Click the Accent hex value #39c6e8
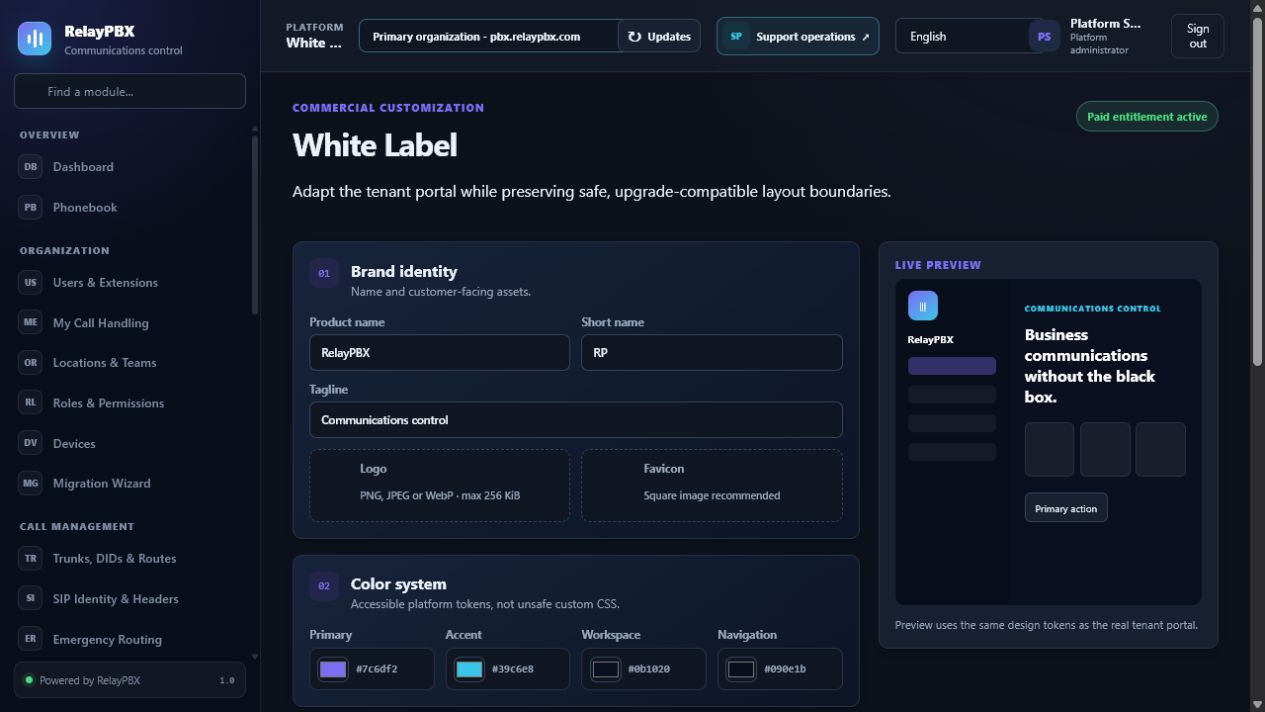Viewport: 1265px width, 712px height. (513, 669)
